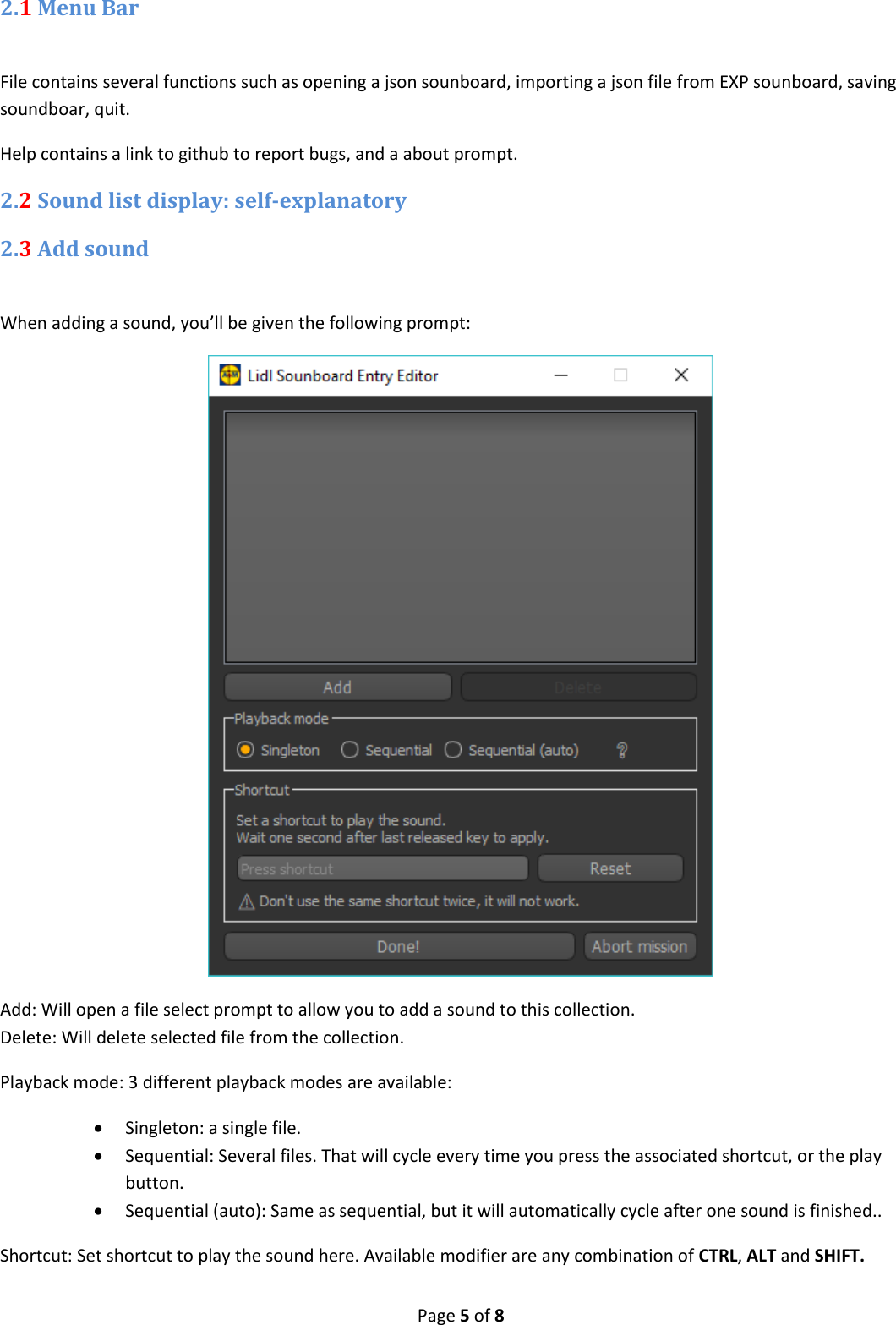The height and width of the screenshot is (1325, 896).
Task: Minimize the Entry Editor window
Action: (x=560, y=375)
